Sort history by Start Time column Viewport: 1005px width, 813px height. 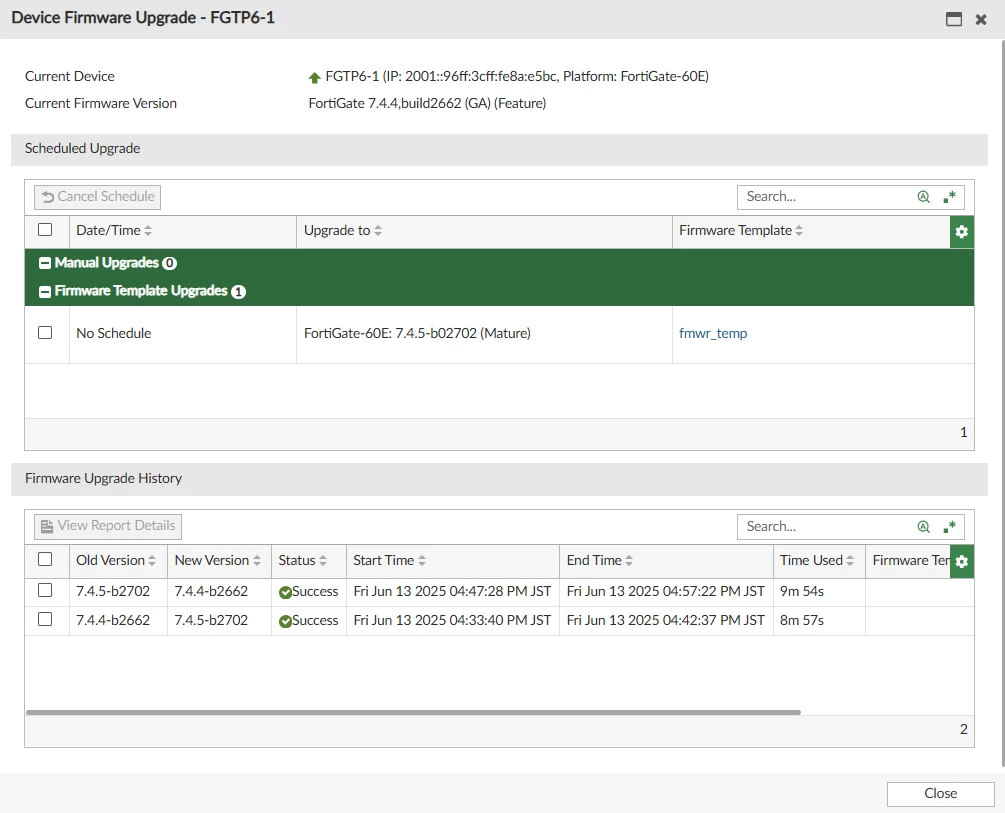(389, 560)
